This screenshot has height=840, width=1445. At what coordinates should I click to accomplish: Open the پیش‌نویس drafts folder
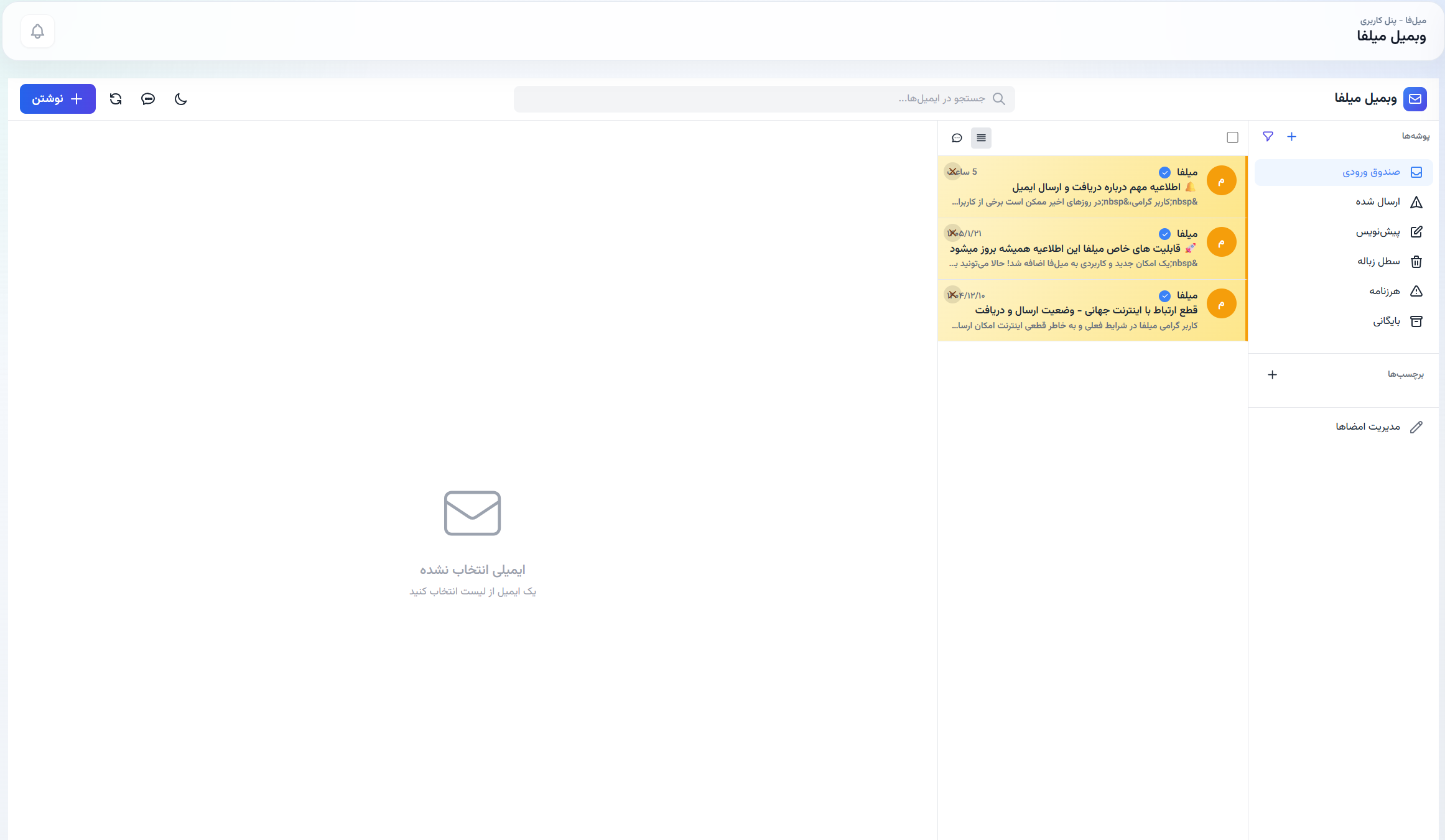[1344, 232]
